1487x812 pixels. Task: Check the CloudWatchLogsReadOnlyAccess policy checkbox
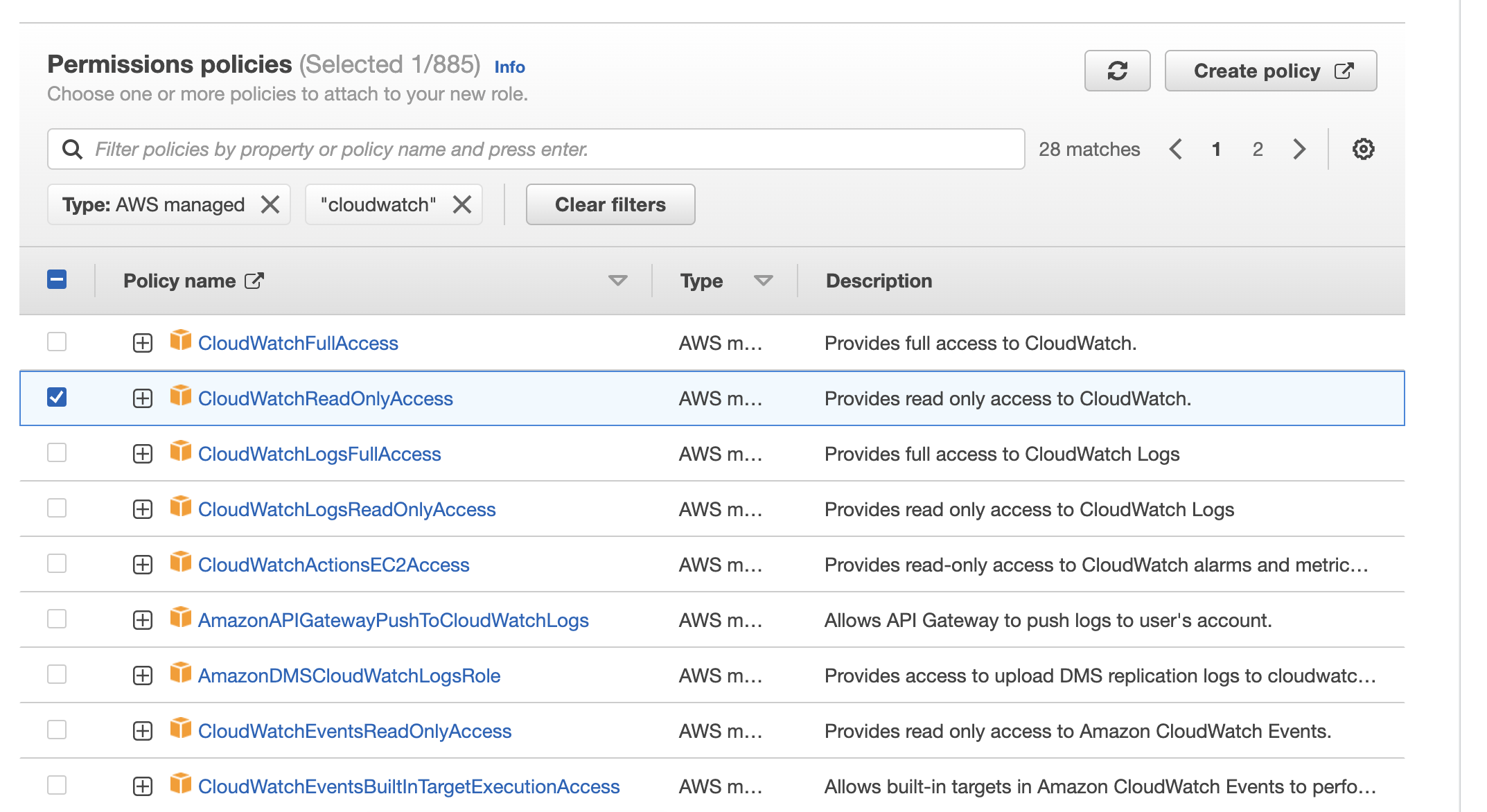(x=57, y=508)
